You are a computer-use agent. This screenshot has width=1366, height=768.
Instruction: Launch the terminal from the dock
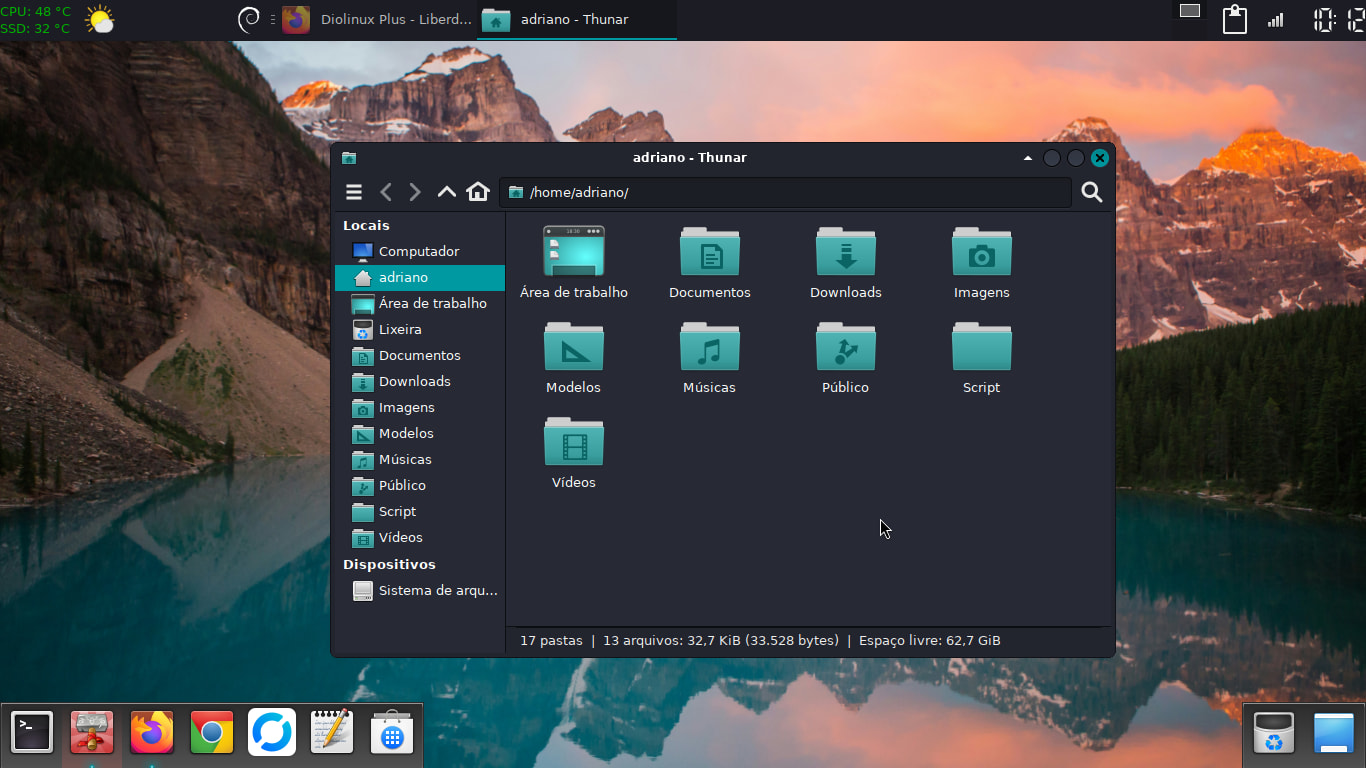[31, 733]
